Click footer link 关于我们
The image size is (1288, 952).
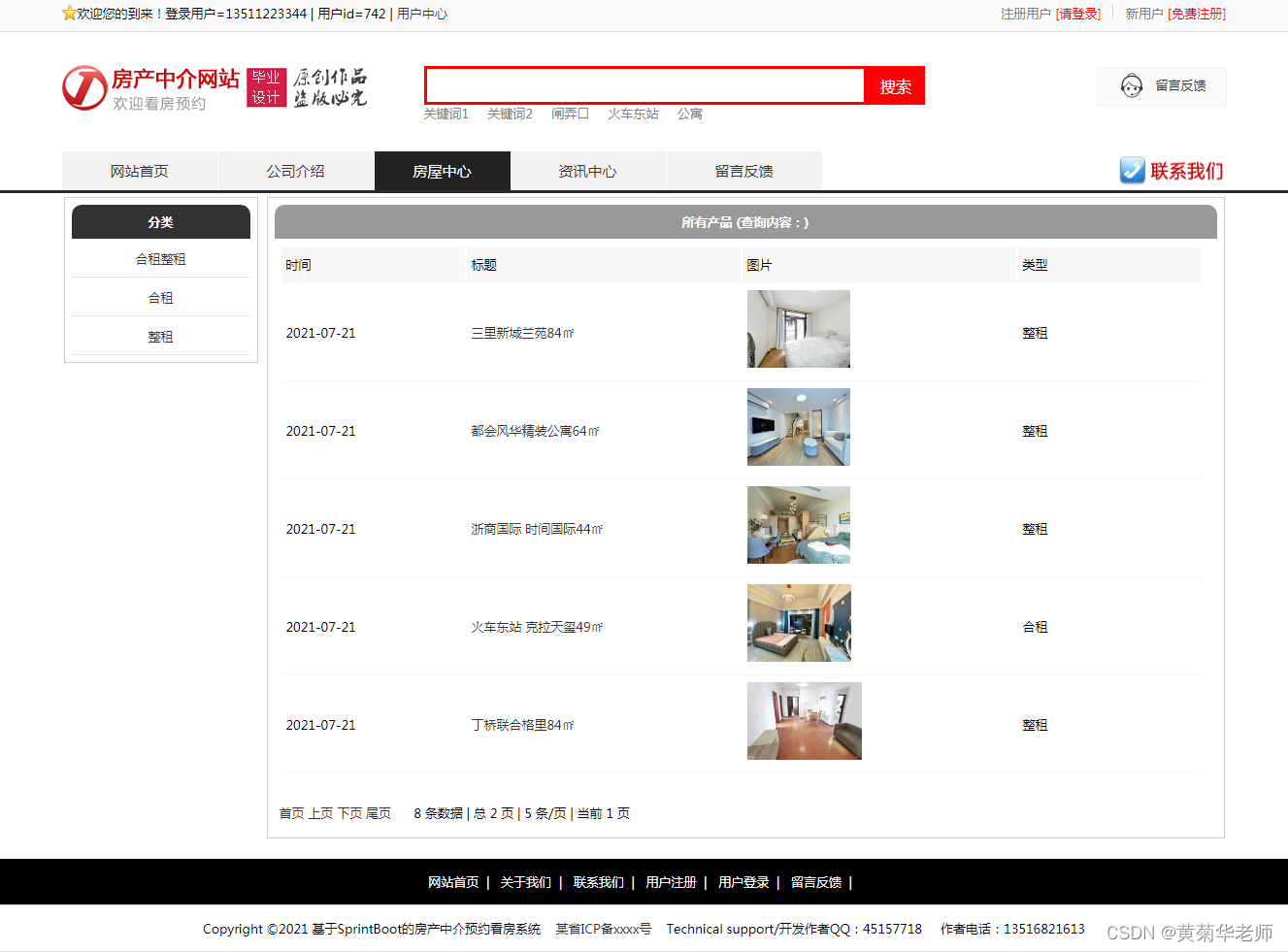click(x=526, y=882)
